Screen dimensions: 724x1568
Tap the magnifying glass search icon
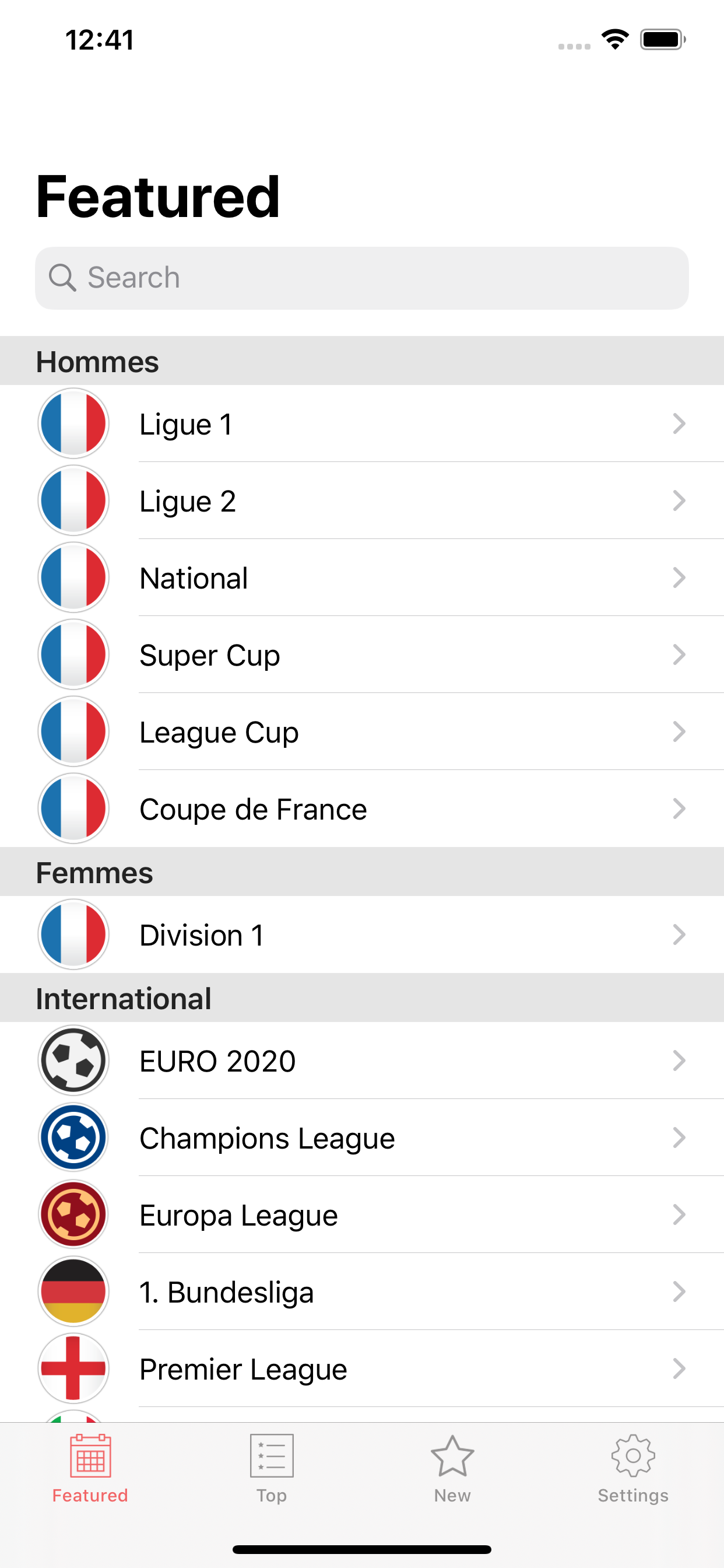point(62,278)
